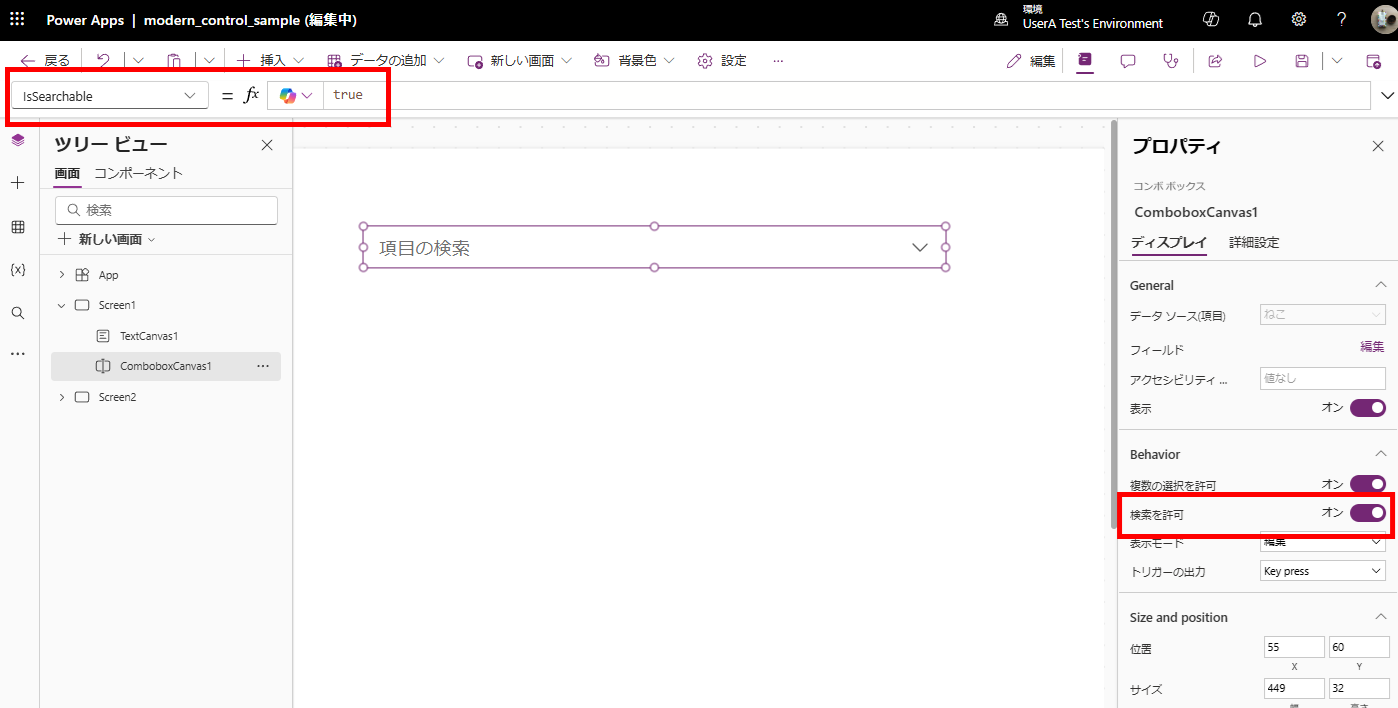Viewport: 1398px width, 708px height.
Task: Toggle the 表示 visibility switch
Action: click(x=1367, y=408)
